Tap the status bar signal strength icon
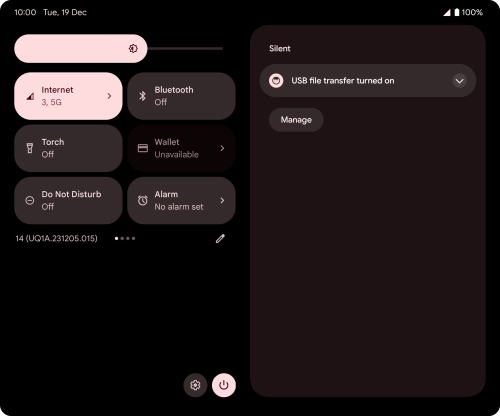This screenshot has width=500, height=416. click(447, 13)
